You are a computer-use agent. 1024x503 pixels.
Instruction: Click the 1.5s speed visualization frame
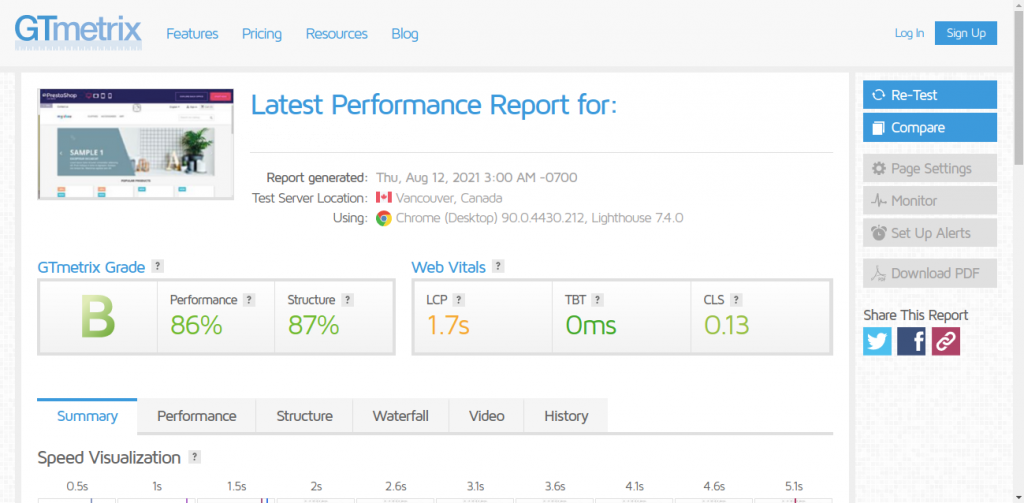(x=236, y=500)
